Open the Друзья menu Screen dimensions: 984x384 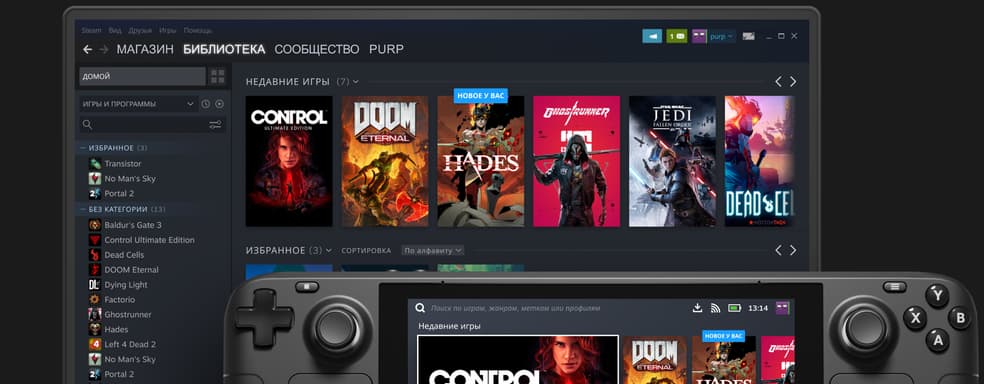[140, 30]
